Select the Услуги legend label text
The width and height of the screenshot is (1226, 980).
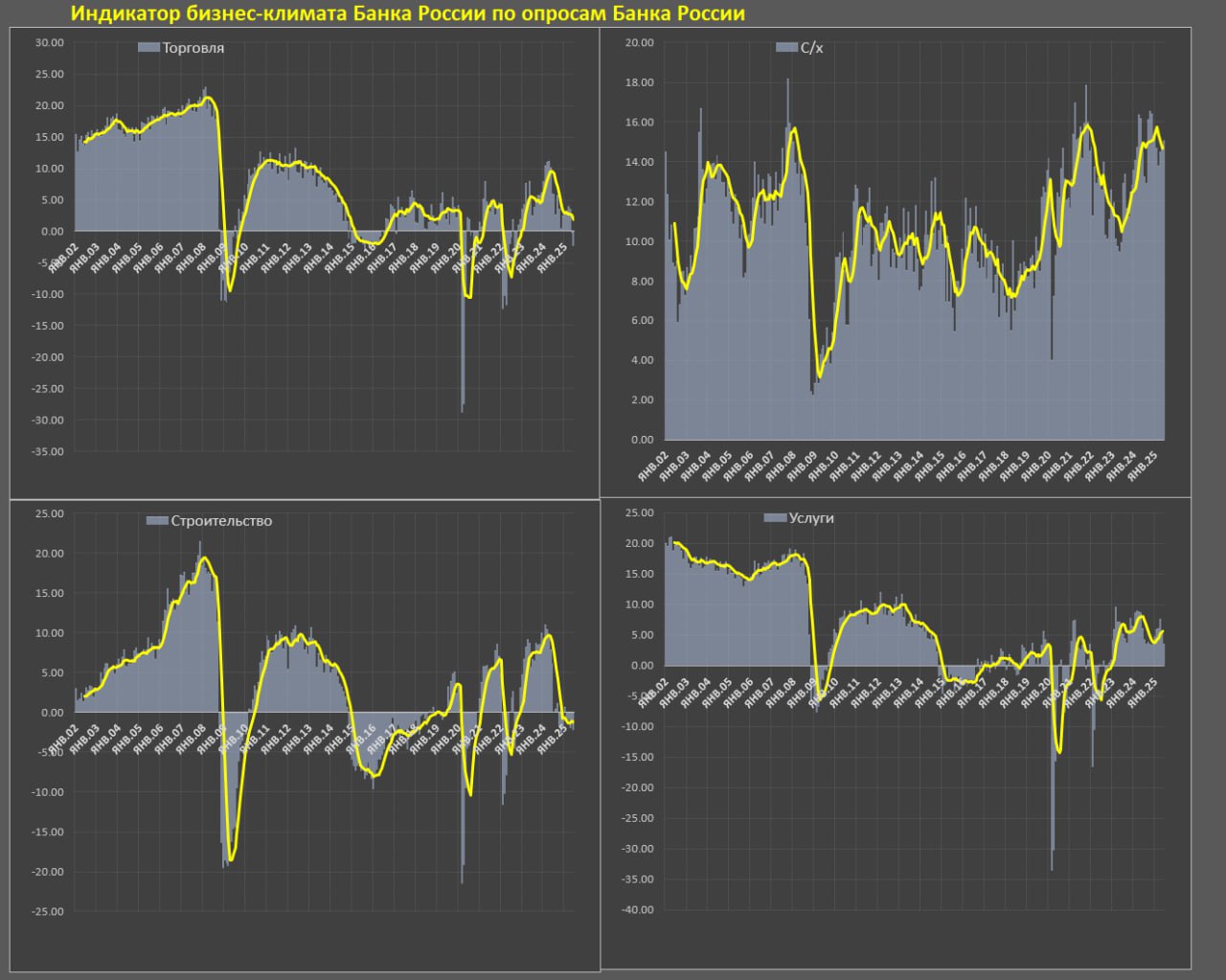coord(811,518)
